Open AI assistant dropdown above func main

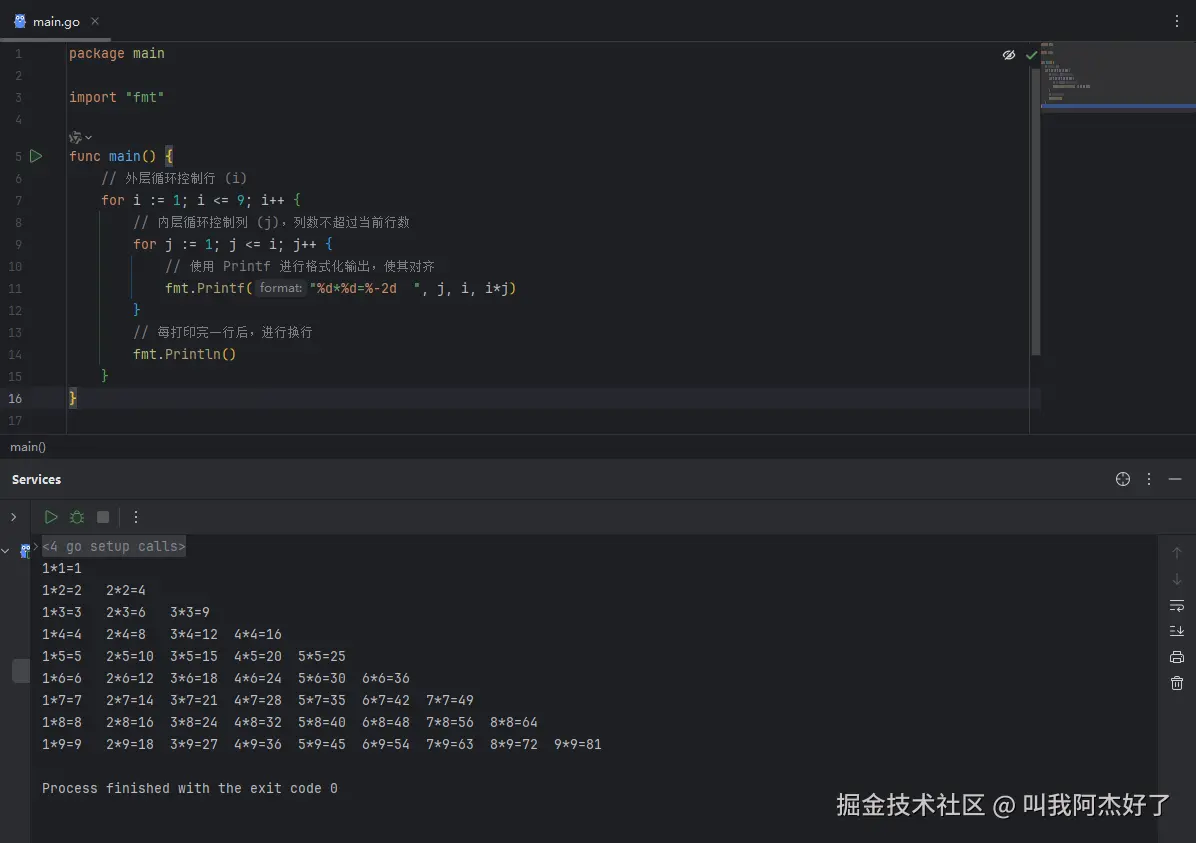[80, 137]
